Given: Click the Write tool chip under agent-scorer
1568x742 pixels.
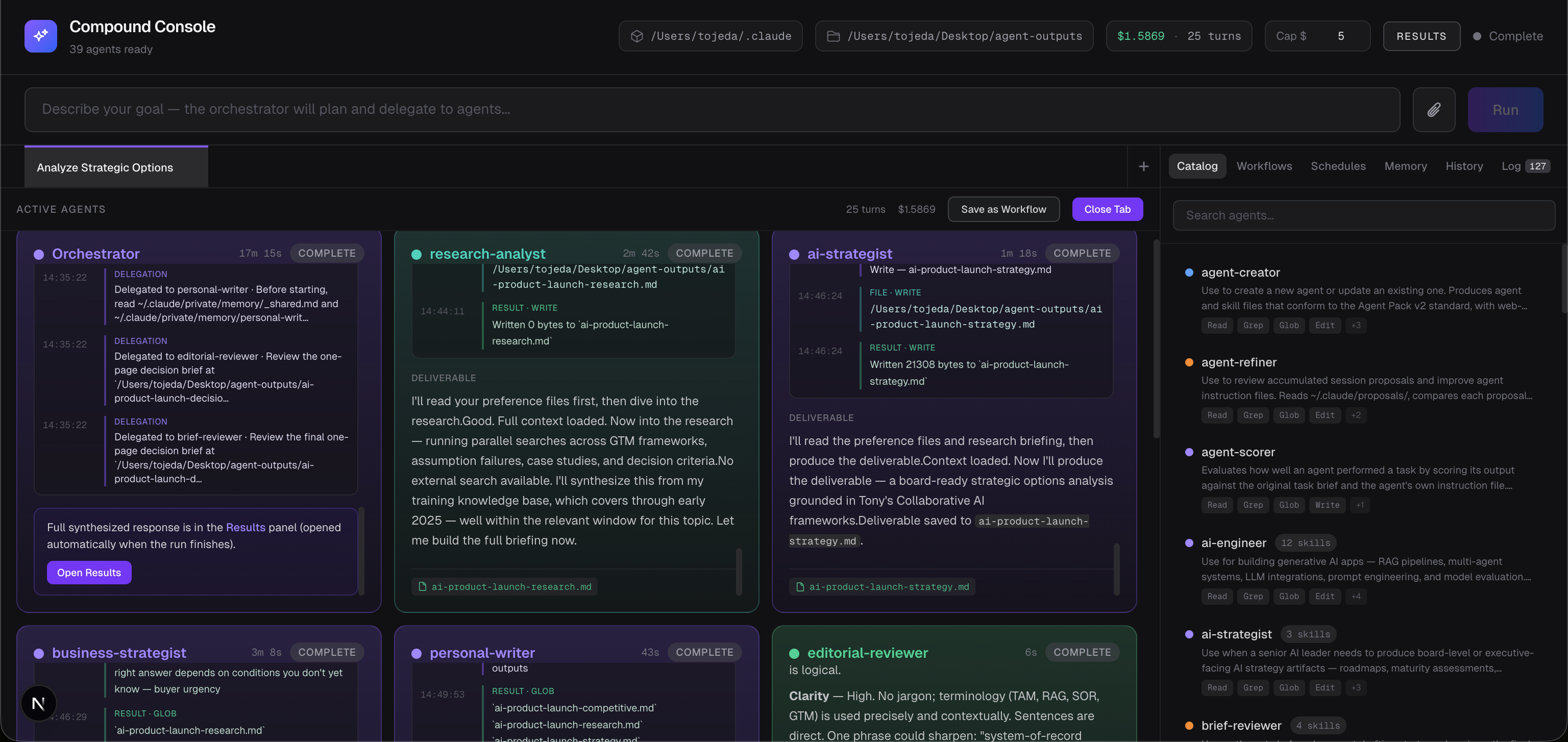Looking at the screenshot, I should pos(1327,505).
